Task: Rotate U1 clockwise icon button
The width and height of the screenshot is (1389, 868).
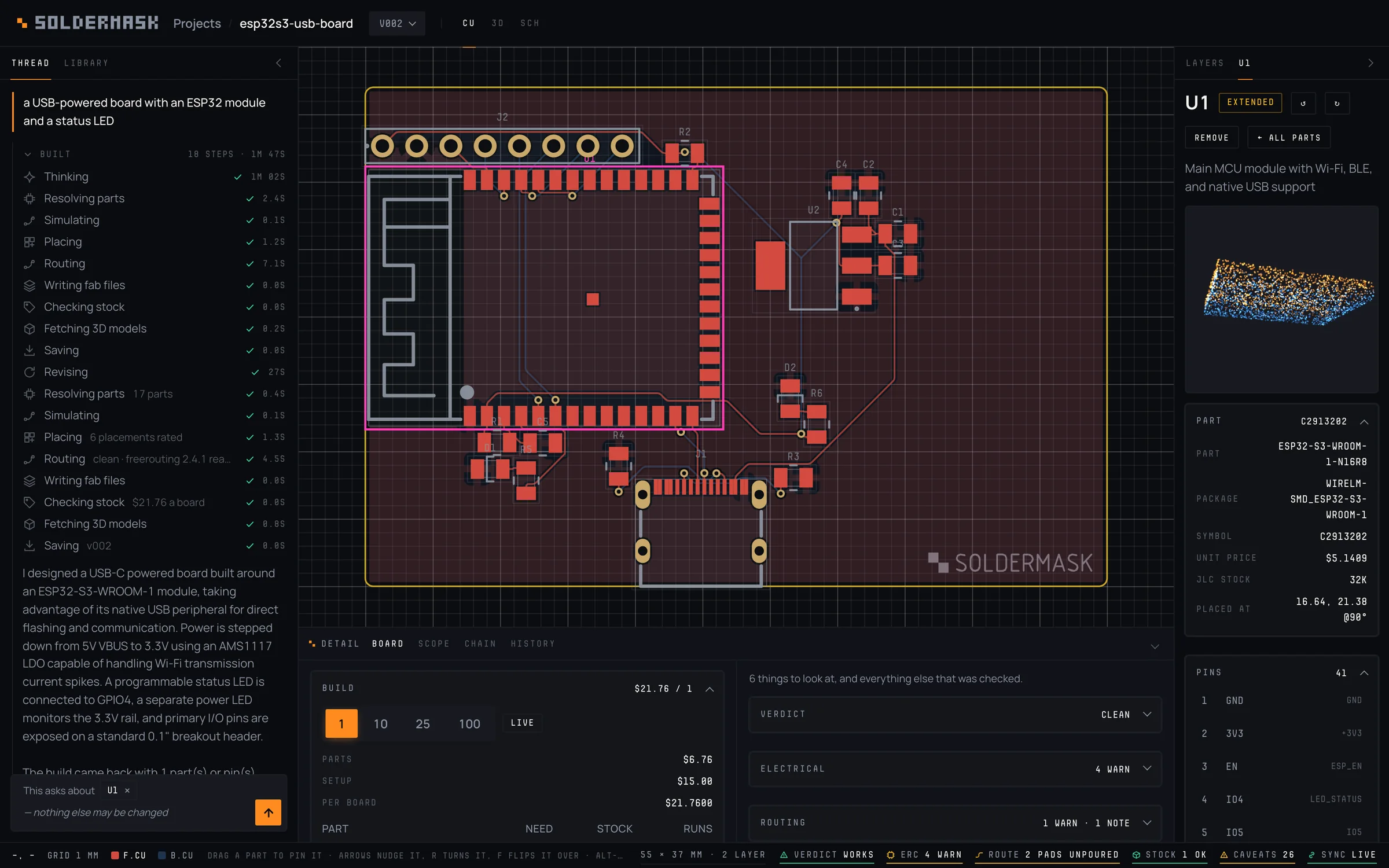Action: 1337,103
